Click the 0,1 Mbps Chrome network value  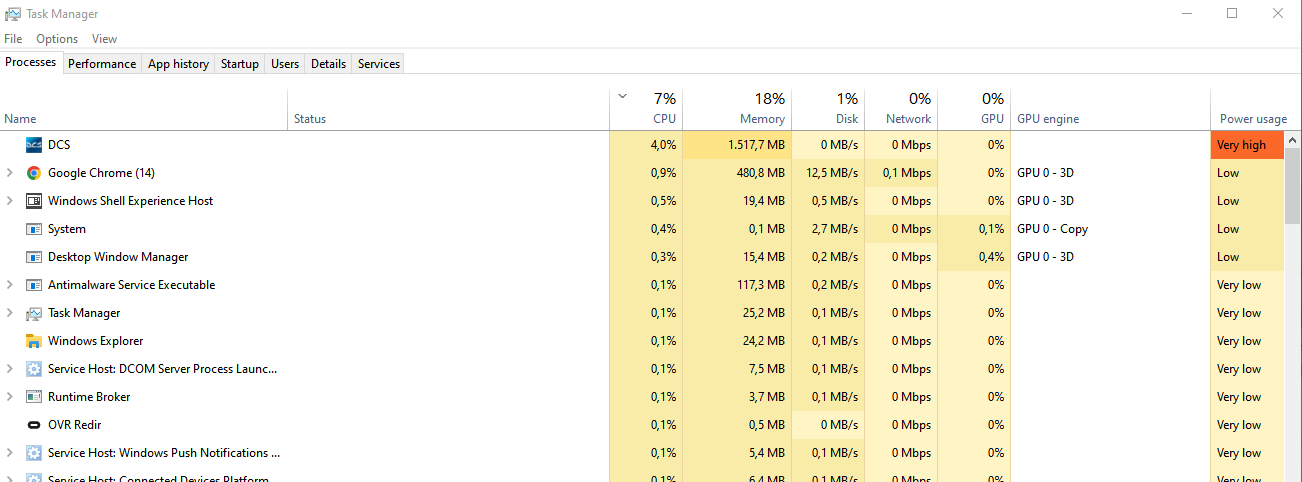click(909, 173)
